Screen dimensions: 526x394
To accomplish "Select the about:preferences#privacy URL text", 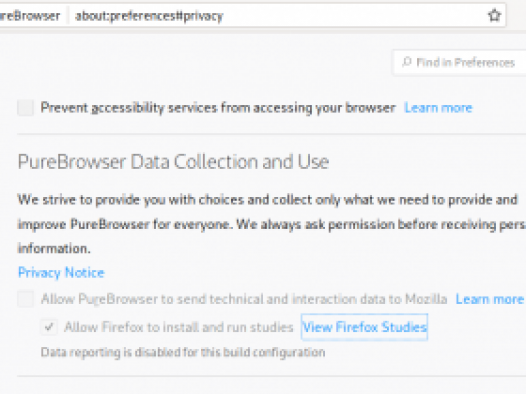I will (149, 16).
